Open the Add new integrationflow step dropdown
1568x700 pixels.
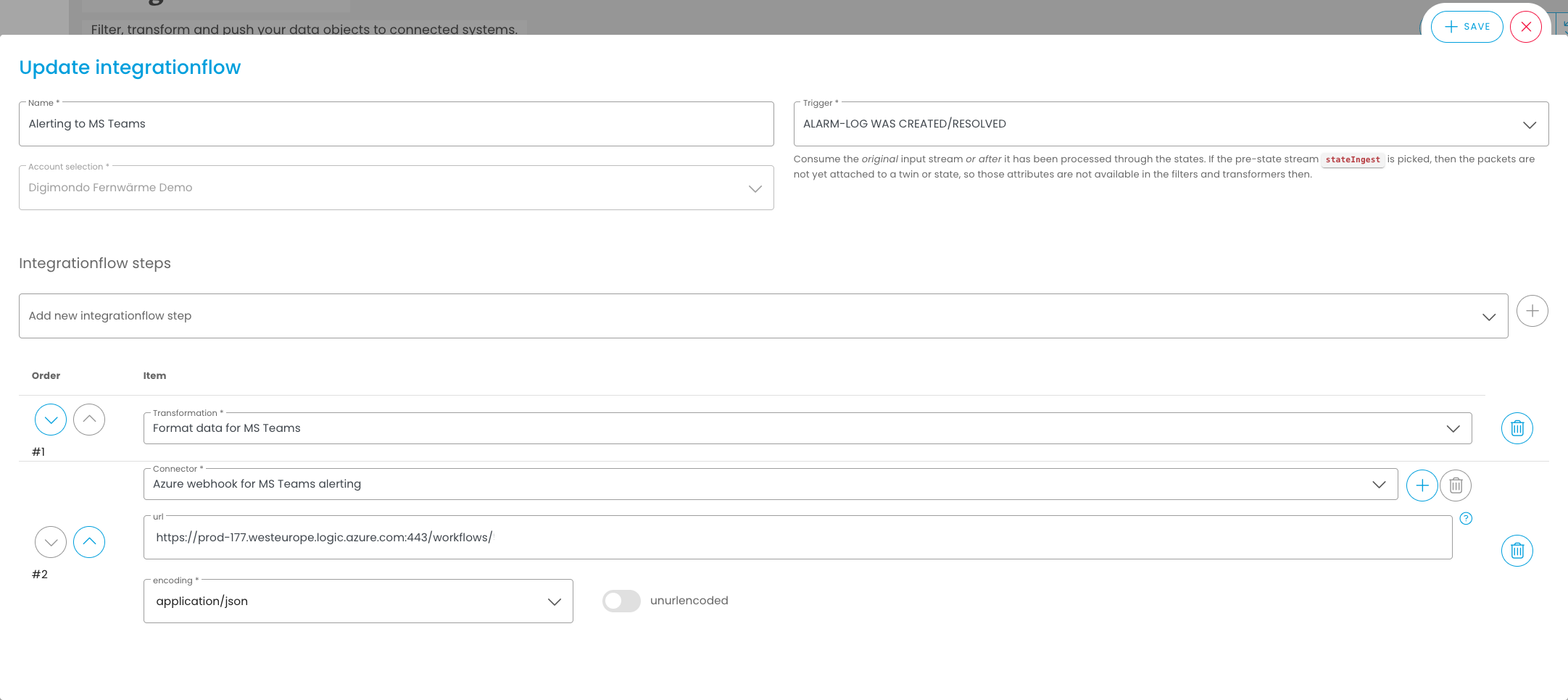coord(1490,316)
